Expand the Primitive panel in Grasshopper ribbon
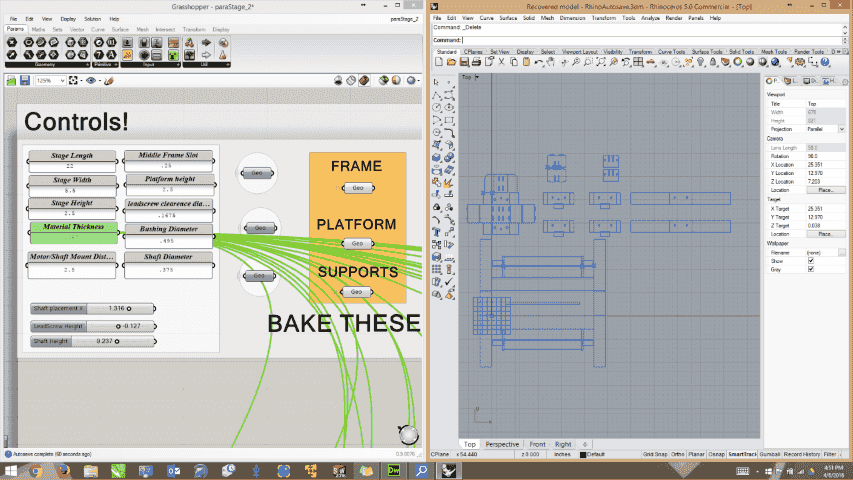This screenshot has width=853, height=480. pyautogui.click(x=116, y=65)
